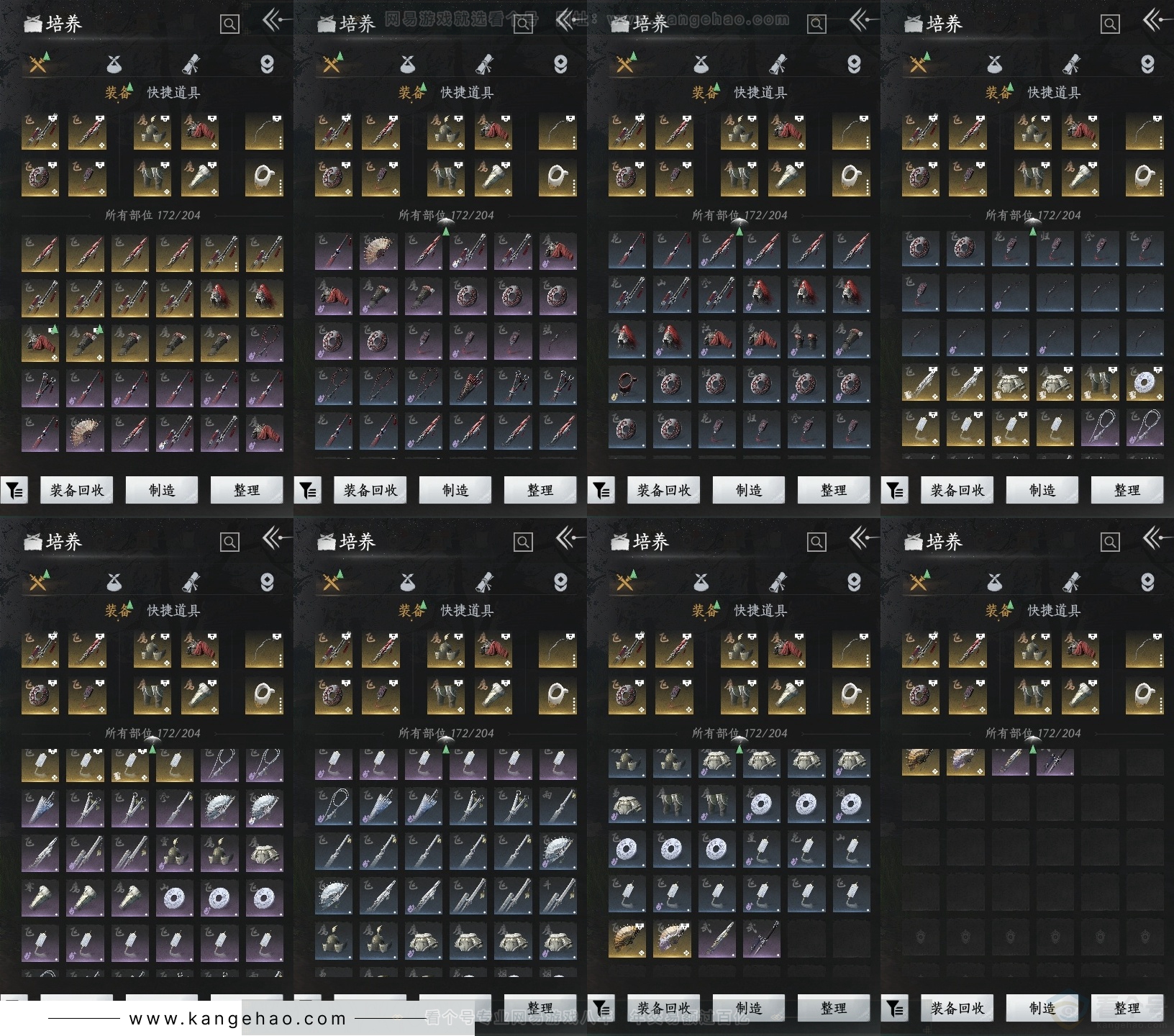Select the medal category in the third bottom panel
The width and height of the screenshot is (1174, 1036).
[x=854, y=583]
